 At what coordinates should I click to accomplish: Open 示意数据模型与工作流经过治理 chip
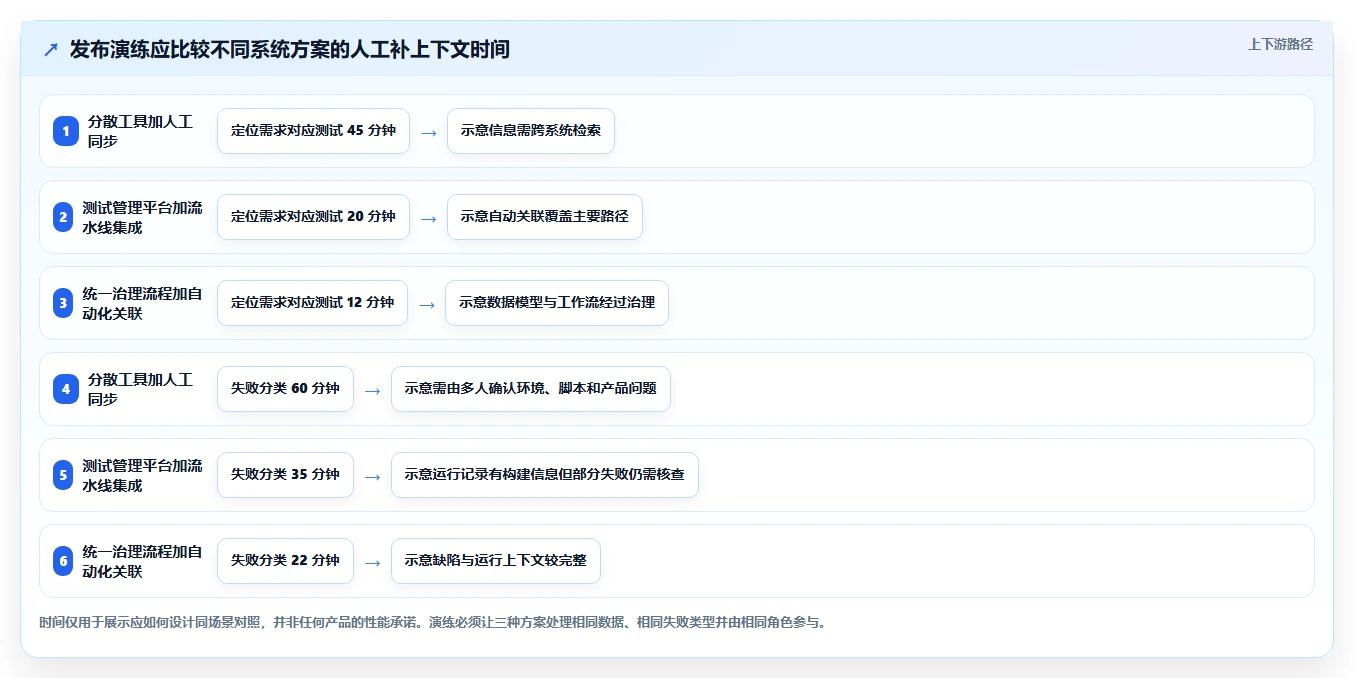557,303
